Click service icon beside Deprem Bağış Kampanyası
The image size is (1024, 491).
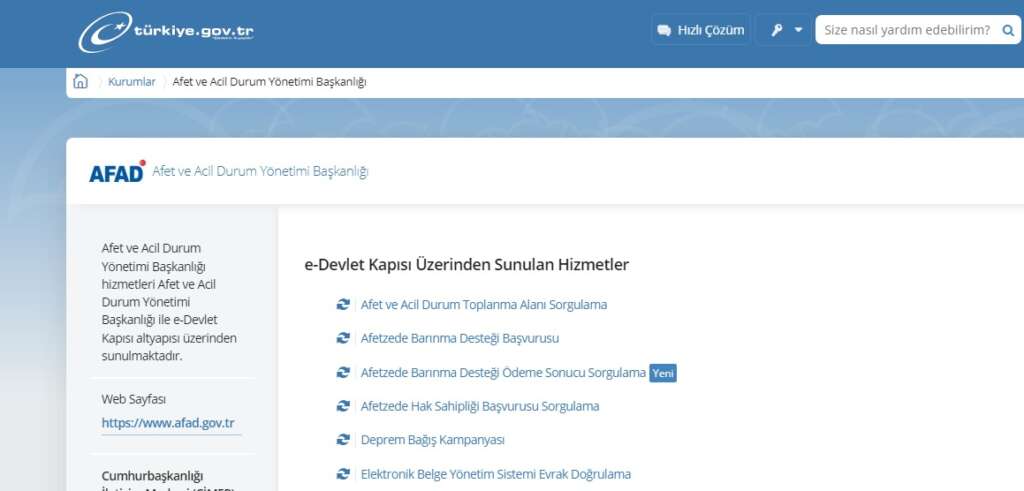point(343,440)
